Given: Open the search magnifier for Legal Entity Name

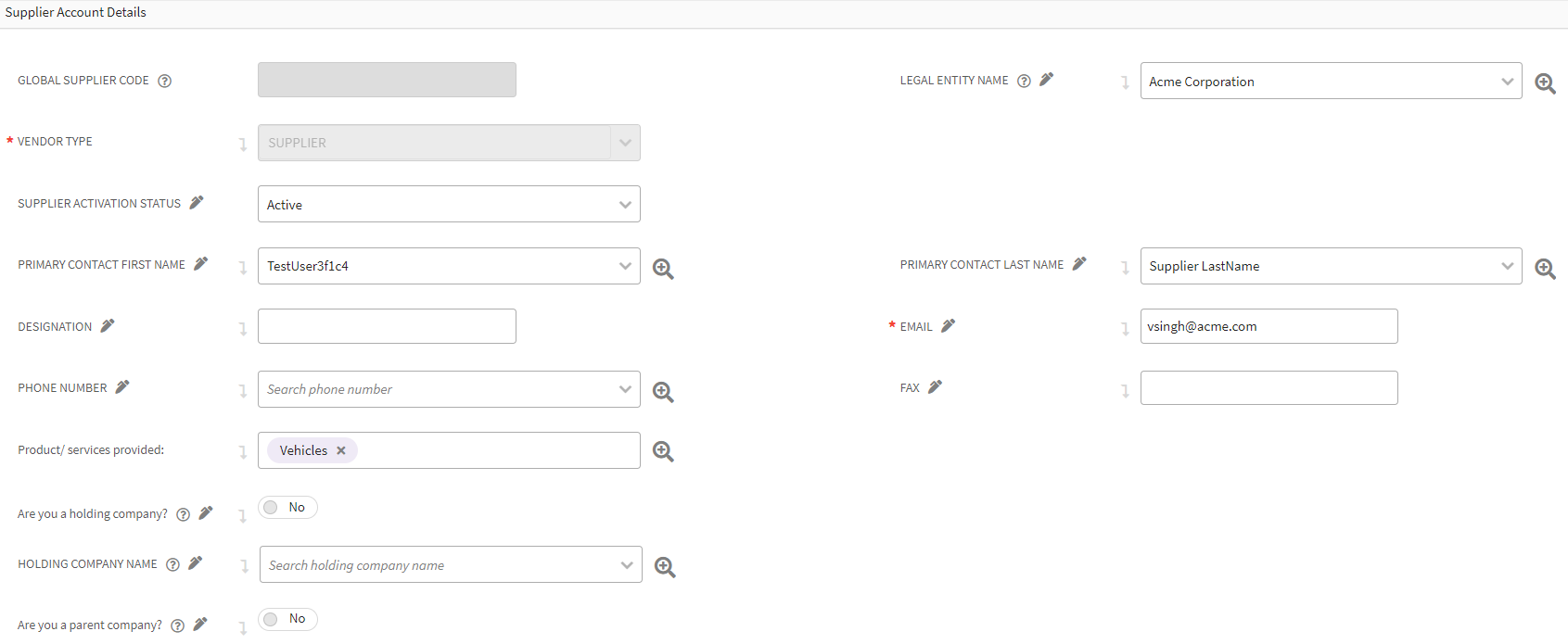Looking at the screenshot, I should tap(1545, 83).
